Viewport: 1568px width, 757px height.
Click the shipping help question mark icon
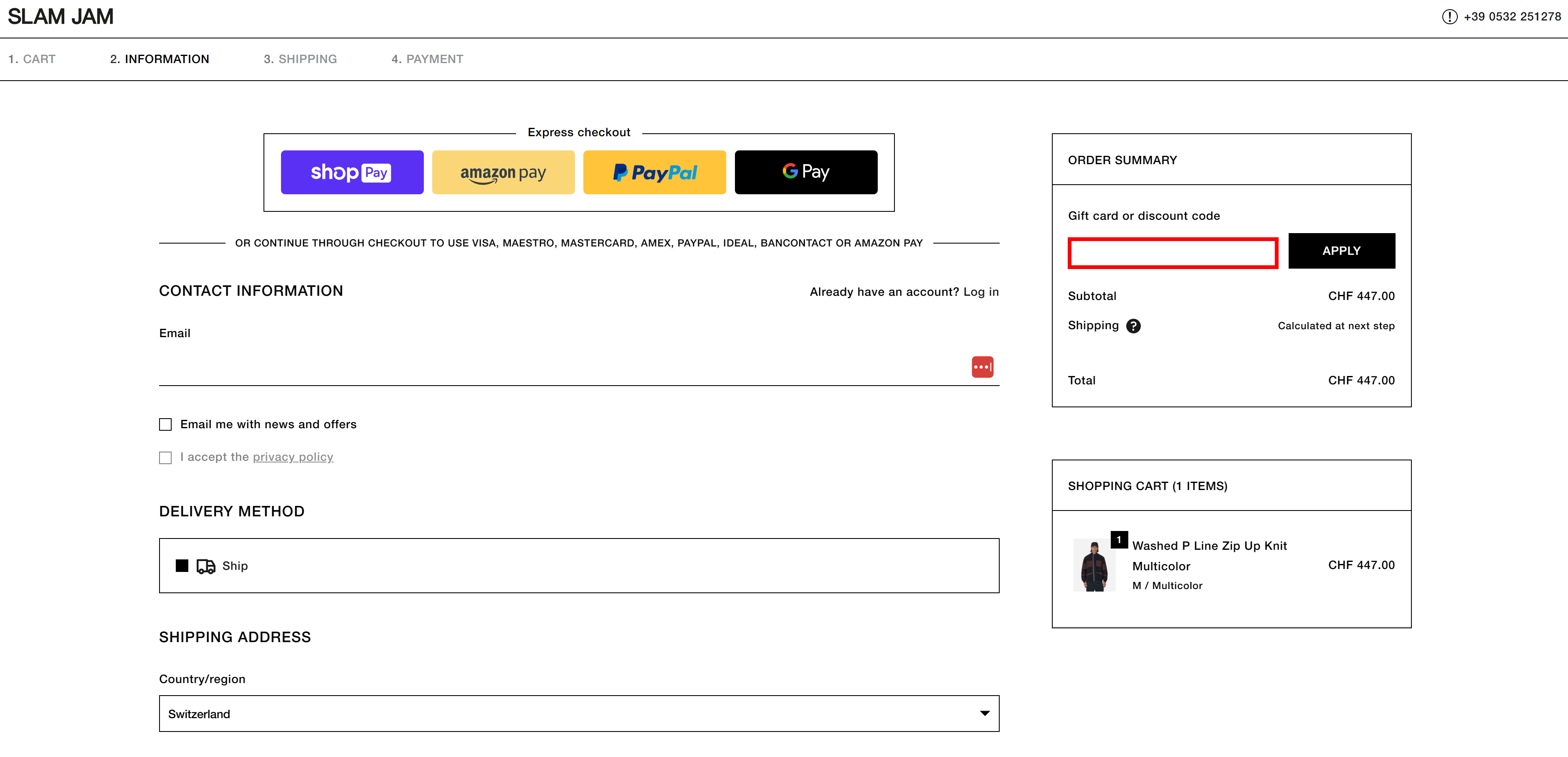pyautogui.click(x=1133, y=326)
